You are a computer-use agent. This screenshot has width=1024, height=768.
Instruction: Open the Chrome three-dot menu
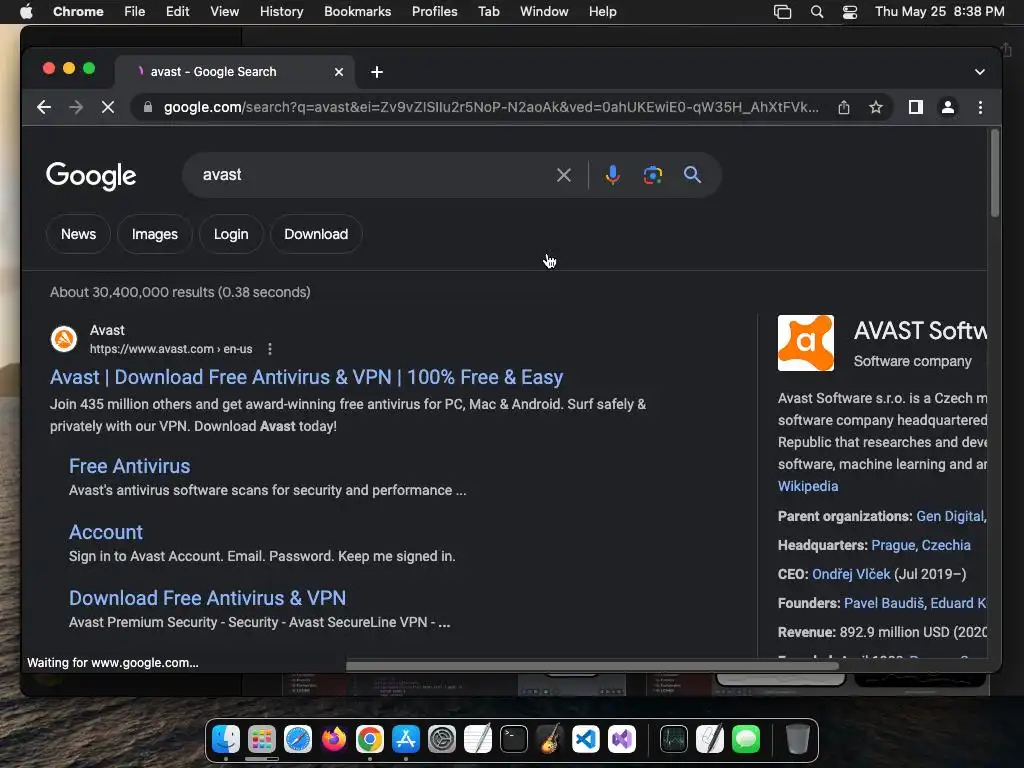980,107
